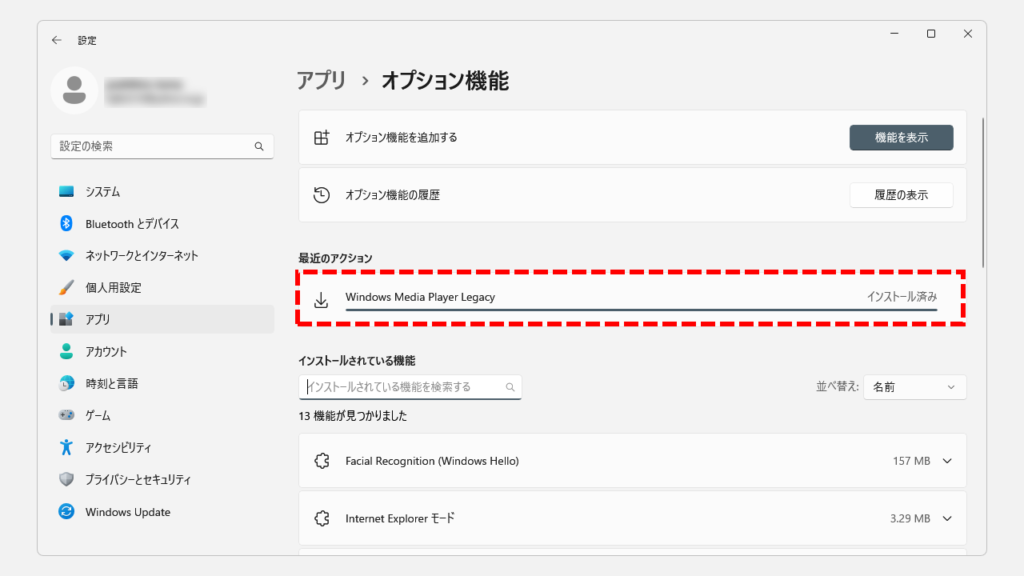The width and height of the screenshot is (1024, 576).
Task: Select 時刻と言語 in sidebar
Action: (x=111, y=384)
